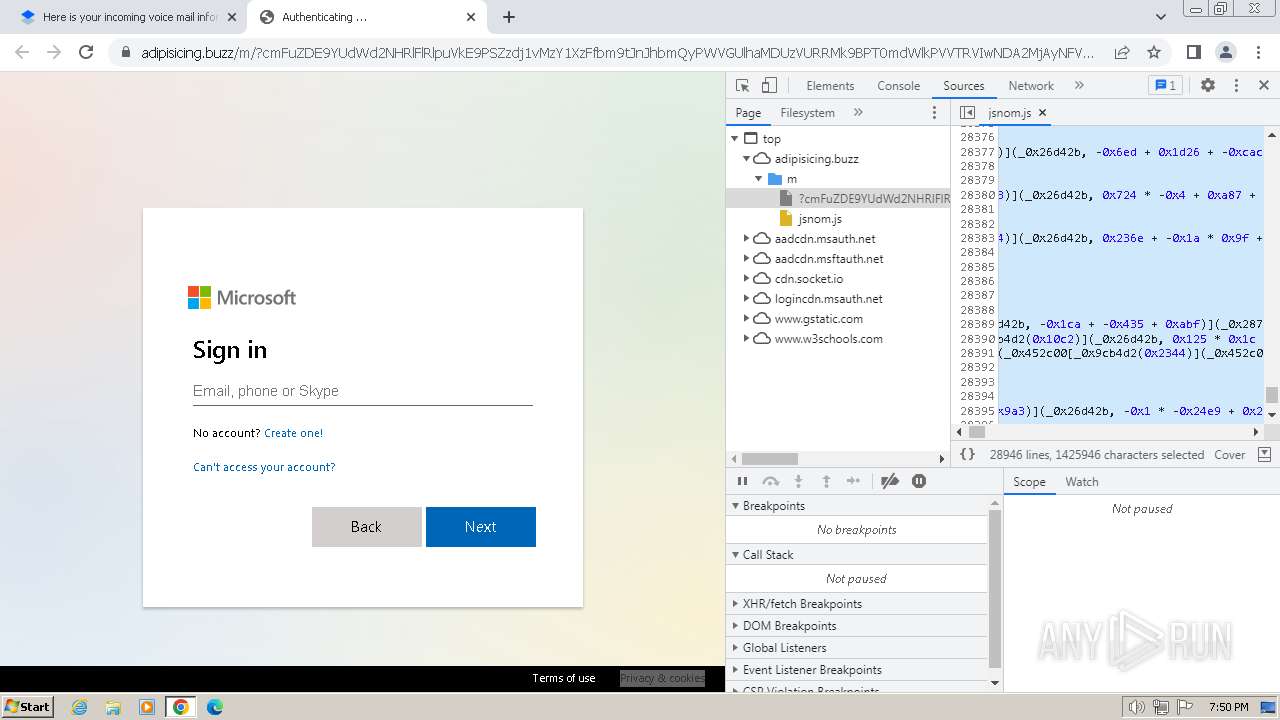Click the lock icon in address bar
Image resolution: width=1280 pixels, height=720 pixels.
[x=126, y=53]
